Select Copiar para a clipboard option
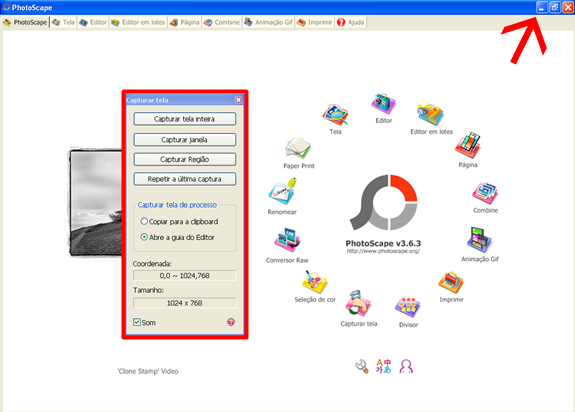This screenshot has height=412, width=575. (179, 221)
